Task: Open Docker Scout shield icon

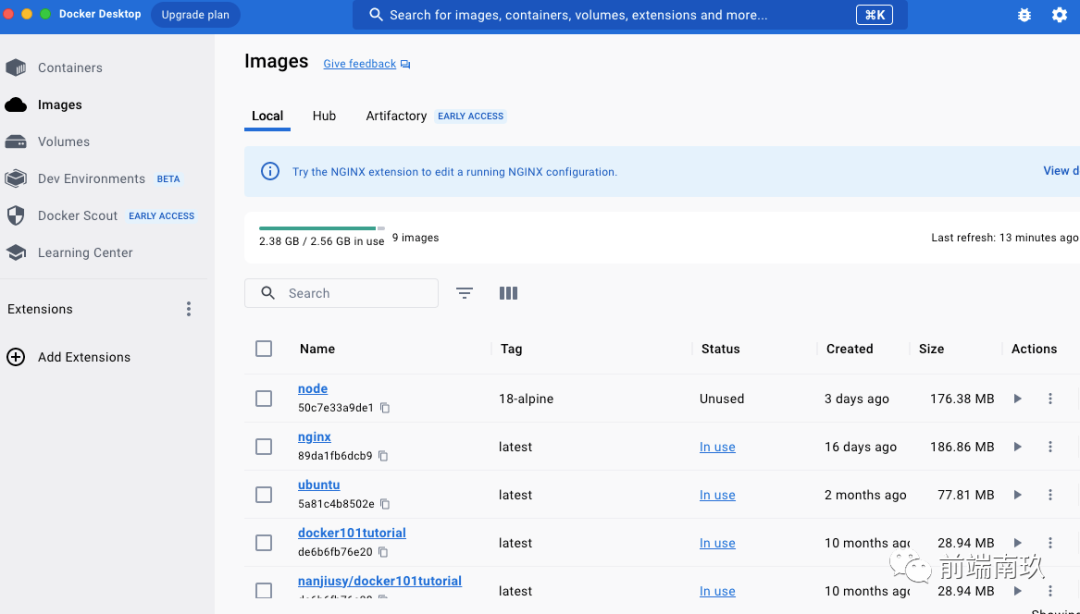Action: (16, 216)
